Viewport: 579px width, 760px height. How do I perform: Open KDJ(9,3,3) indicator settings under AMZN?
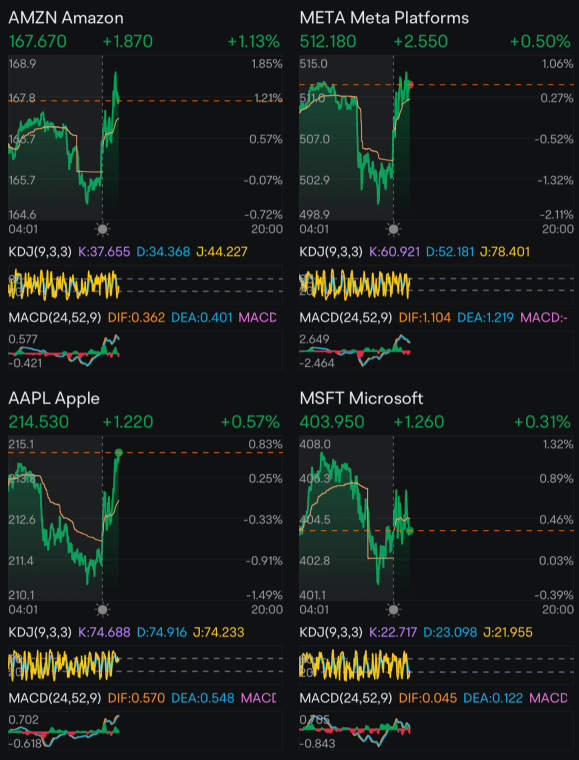coord(40,252)
